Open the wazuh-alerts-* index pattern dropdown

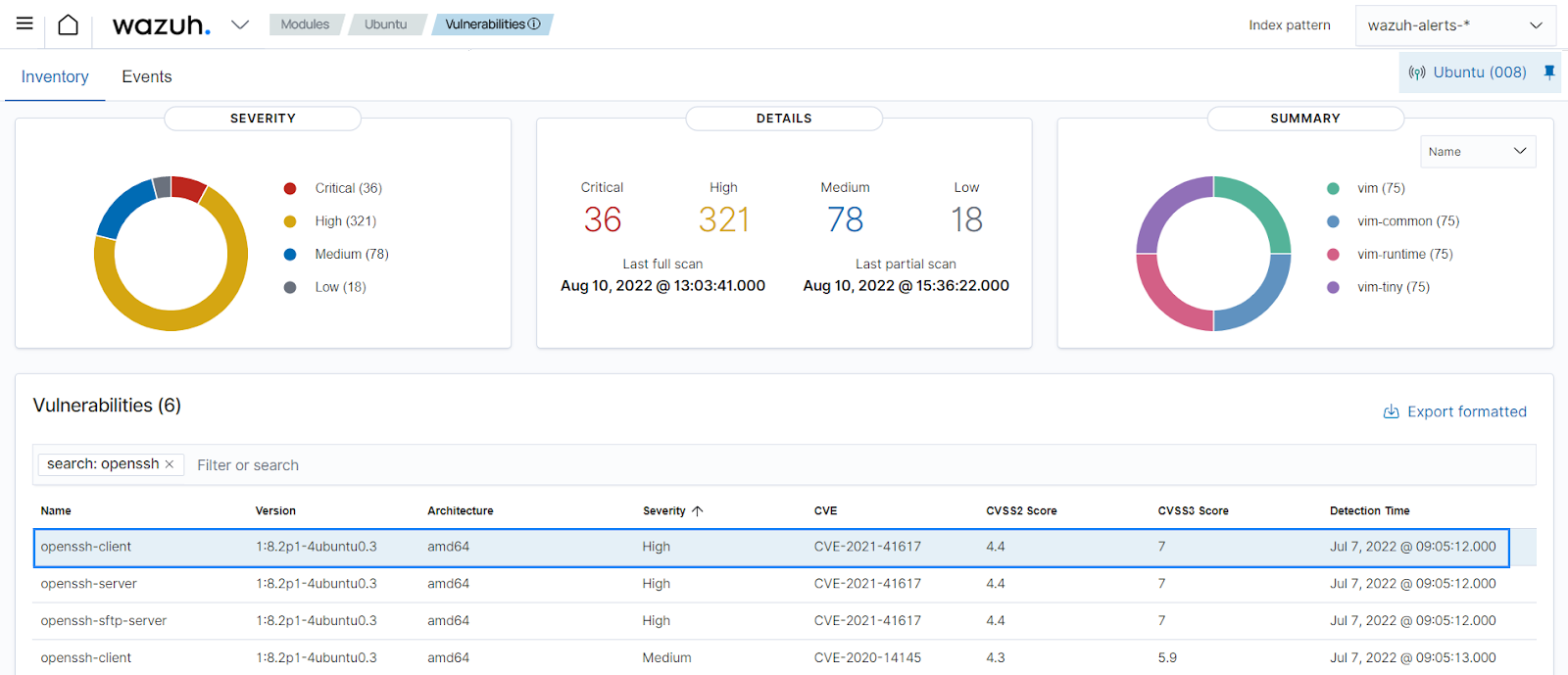(1455, 25)
